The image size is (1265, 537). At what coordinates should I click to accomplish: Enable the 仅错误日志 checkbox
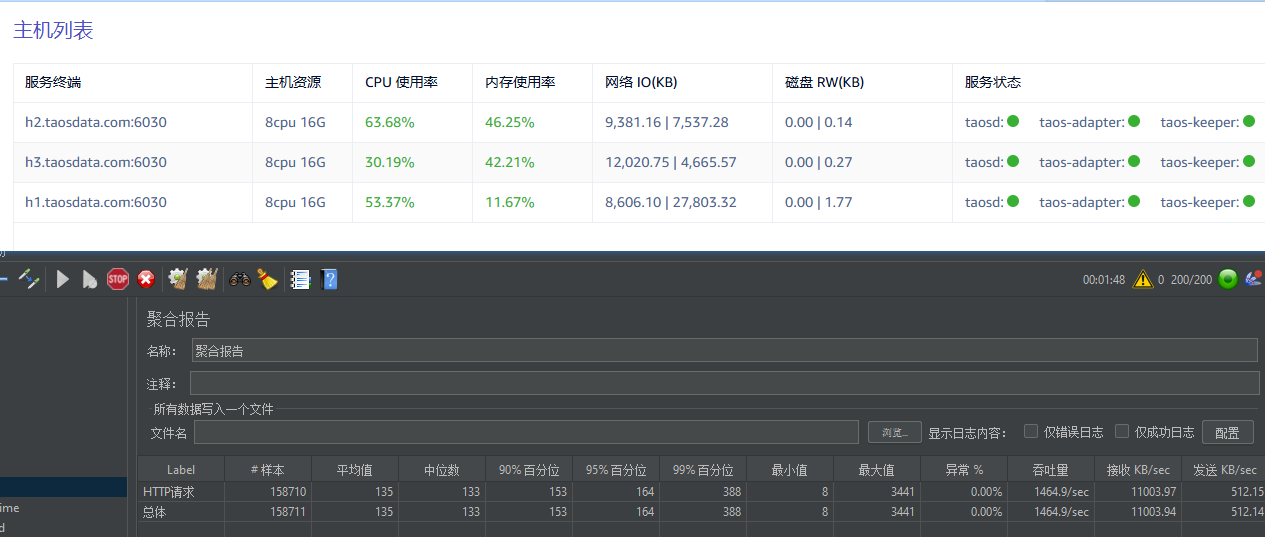point(1031,432)
